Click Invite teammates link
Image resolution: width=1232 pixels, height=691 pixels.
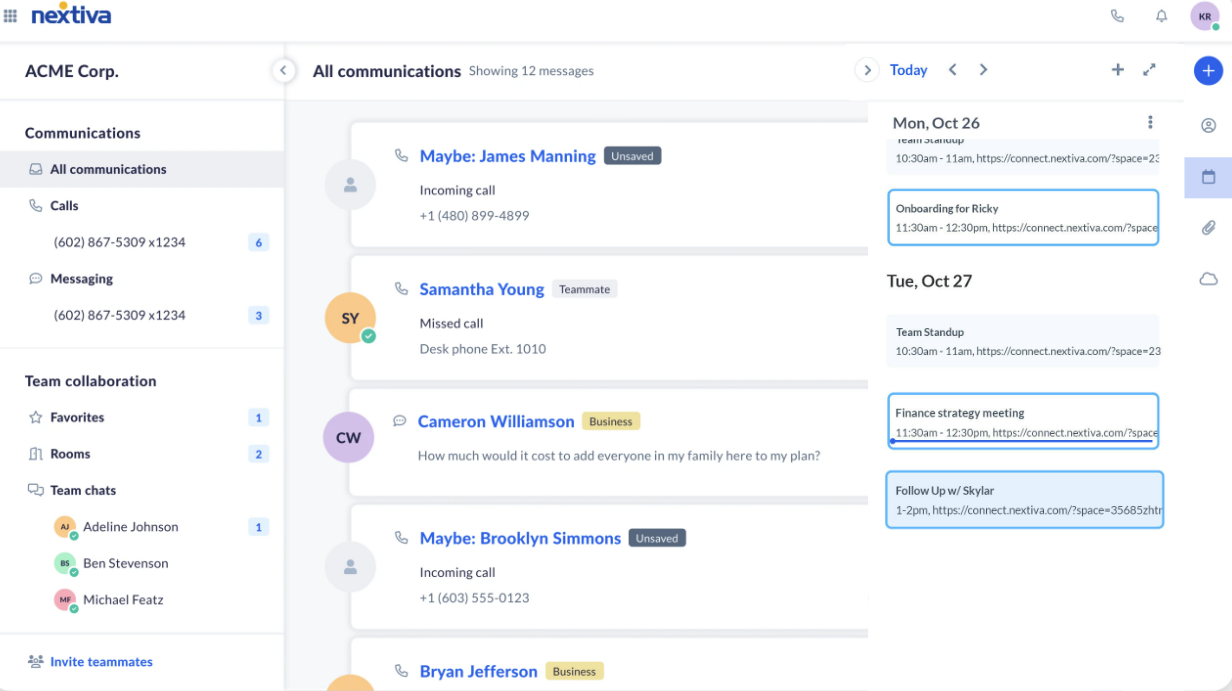101,662
